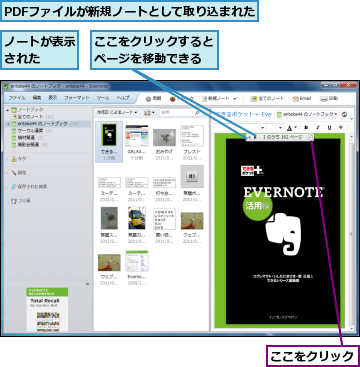
Task: Open the ツール menu
Action: tap(103, 98)
